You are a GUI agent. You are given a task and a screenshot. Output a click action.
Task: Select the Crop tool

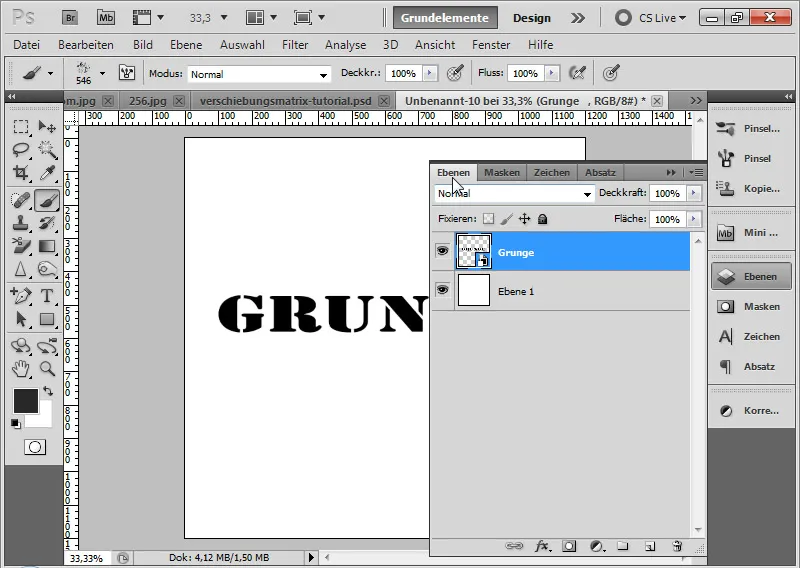(21, 172)
